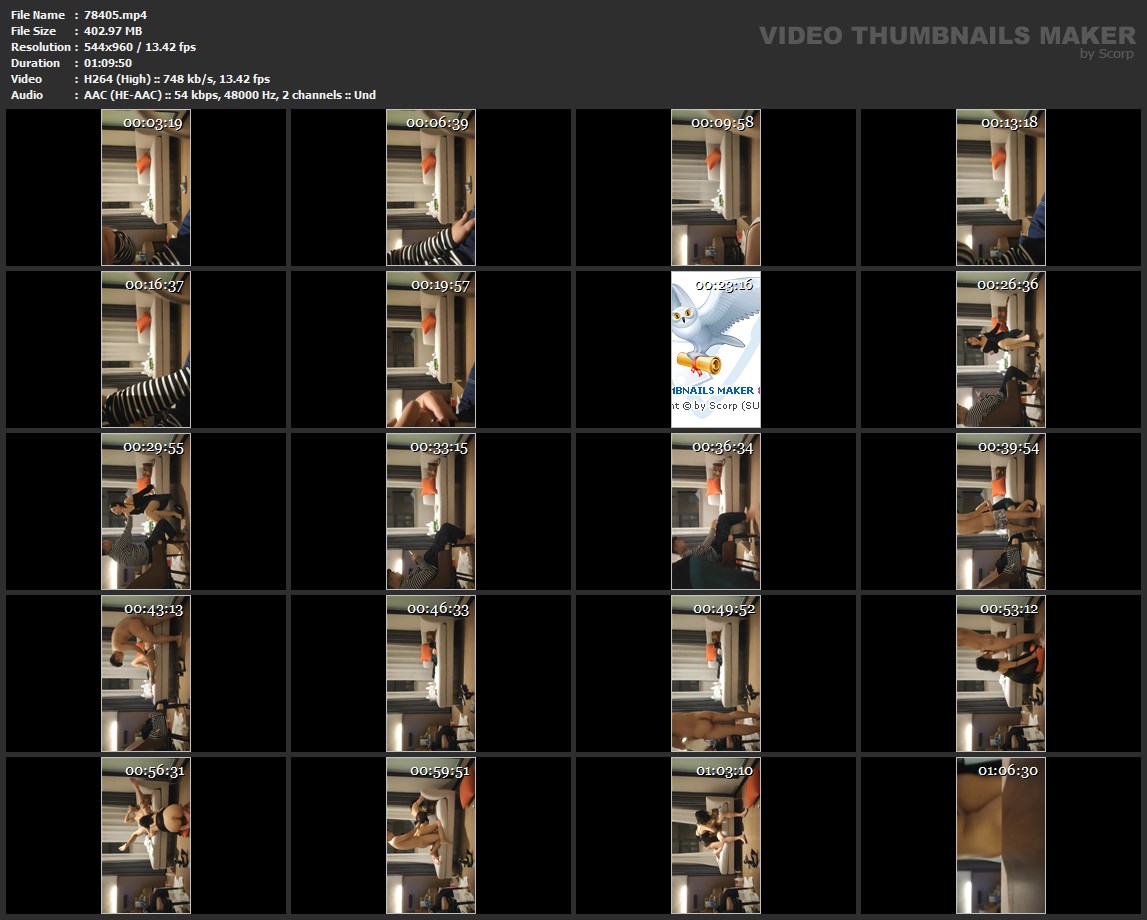The image size is (1147, 920).
Task: Open the thumbnail stamped 00:09:58
Action: (x=716, y=187)
